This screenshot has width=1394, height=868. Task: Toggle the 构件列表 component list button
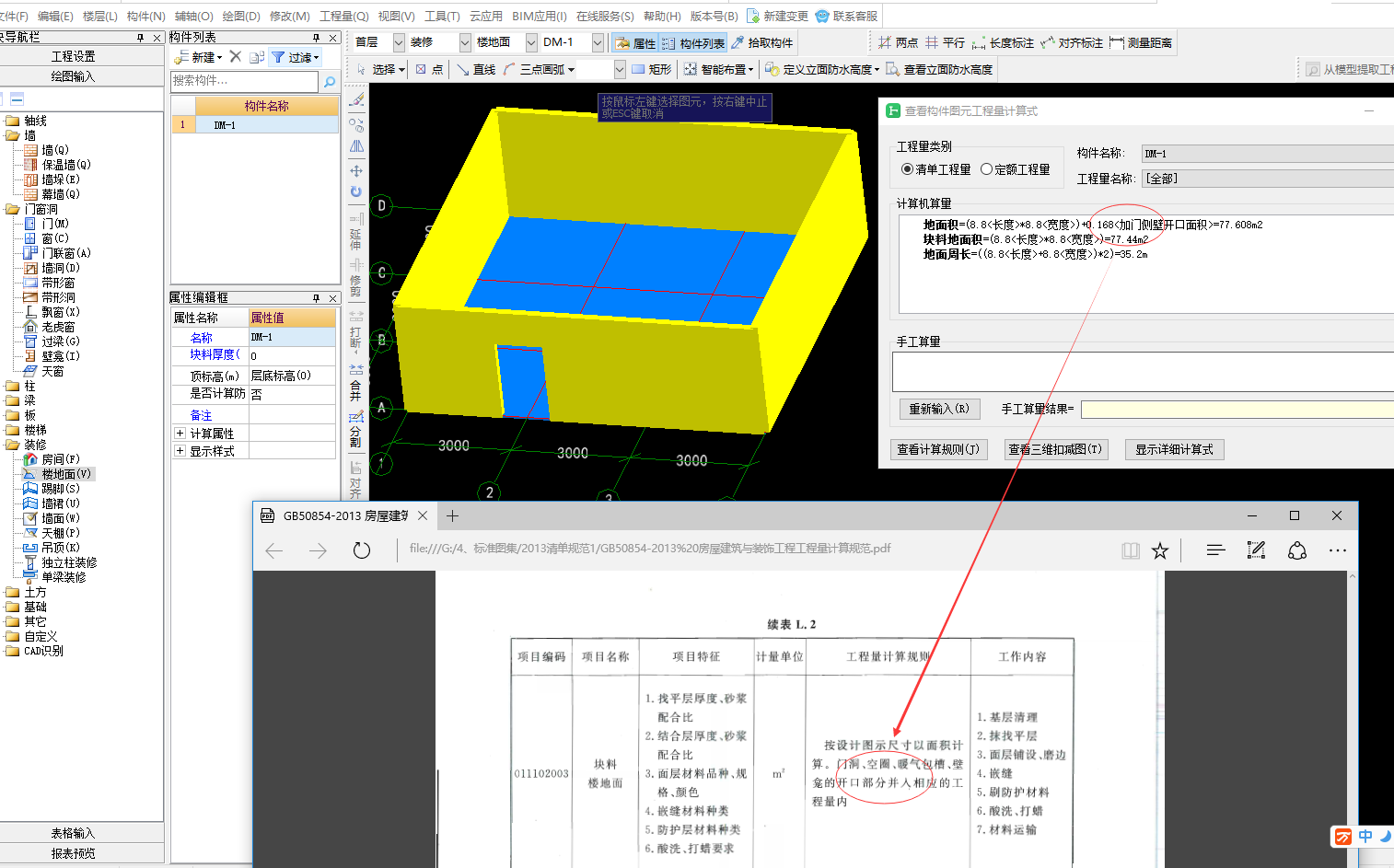click(x=693, y=43)
